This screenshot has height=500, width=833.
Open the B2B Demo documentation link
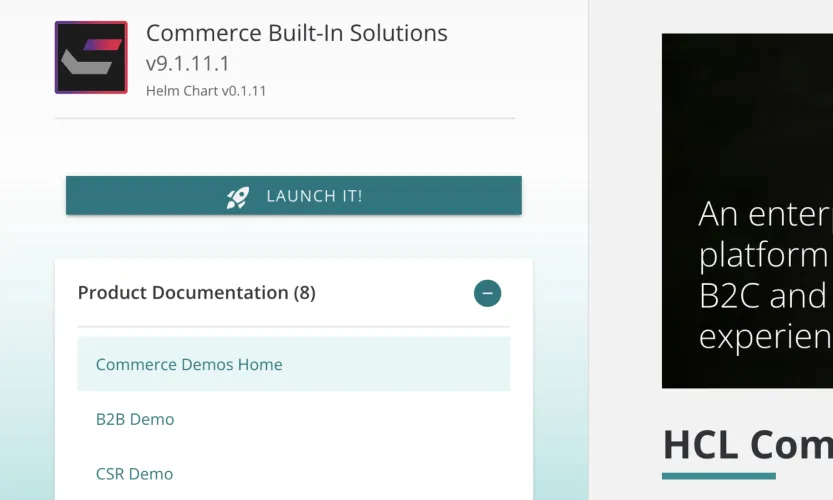tap(135, 419)
